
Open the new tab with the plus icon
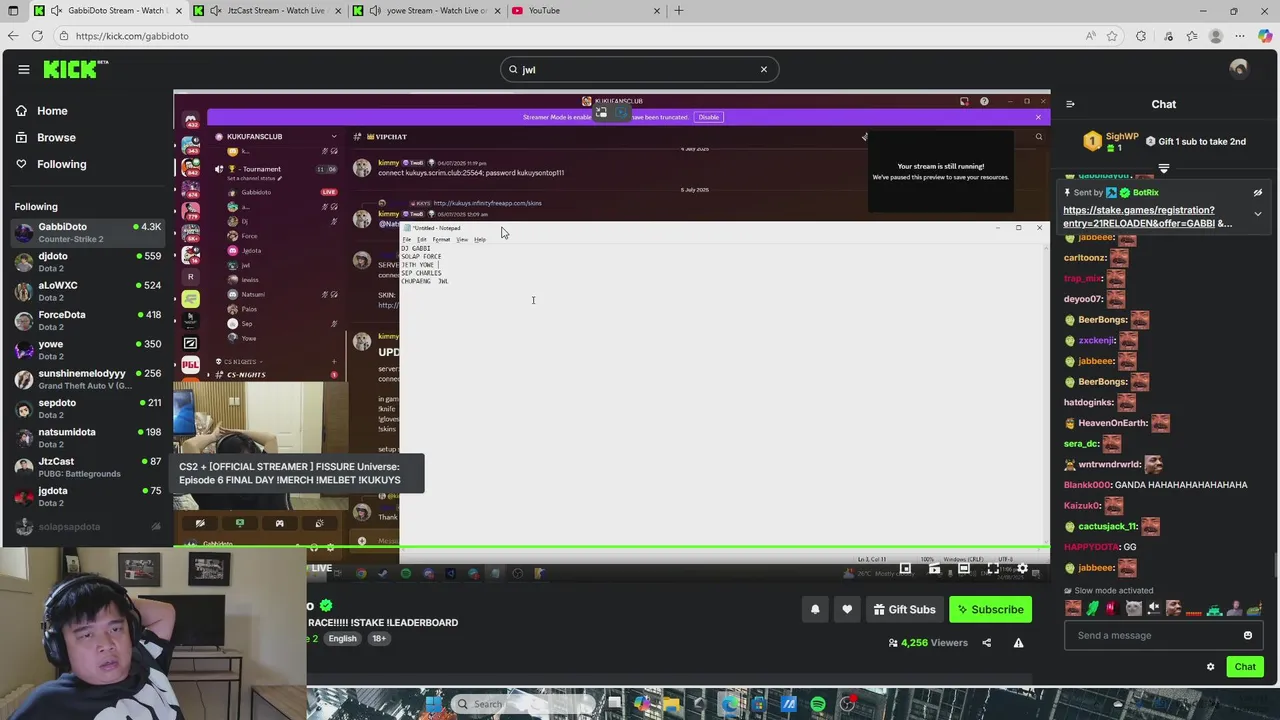(x=679, y=10)
